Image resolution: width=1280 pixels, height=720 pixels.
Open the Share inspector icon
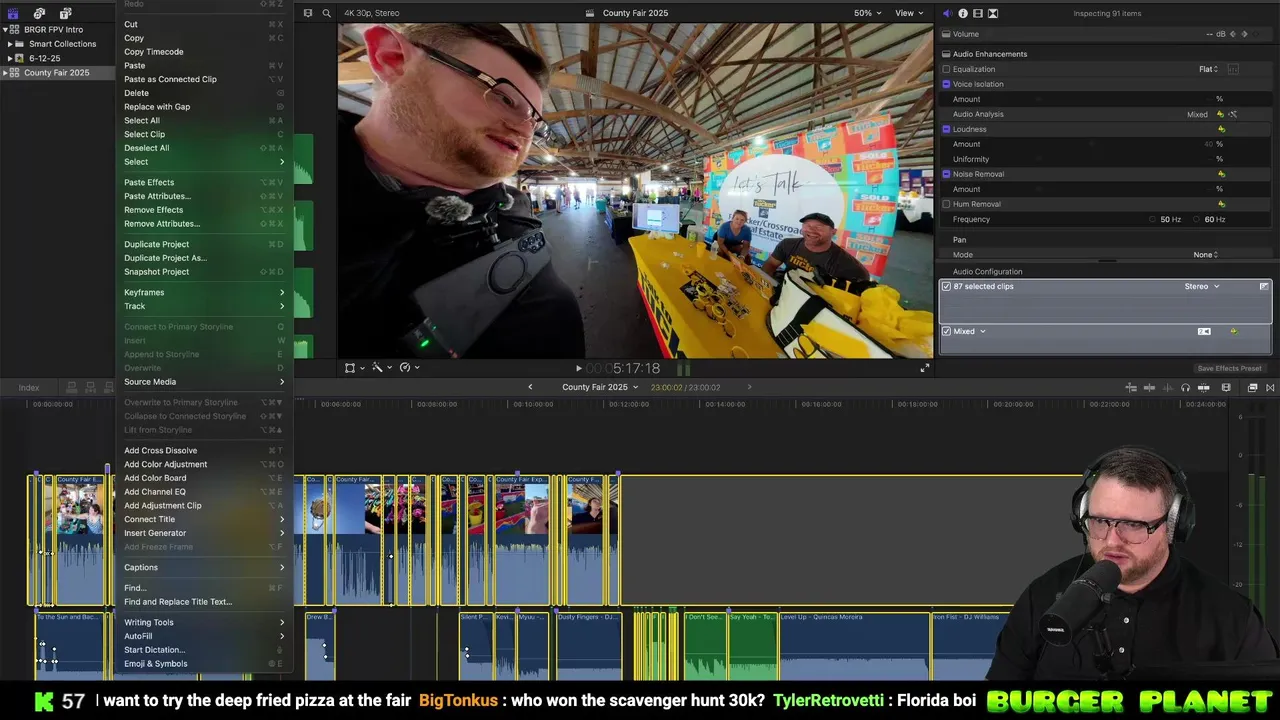pyautogui.click(x=993, y=13)
